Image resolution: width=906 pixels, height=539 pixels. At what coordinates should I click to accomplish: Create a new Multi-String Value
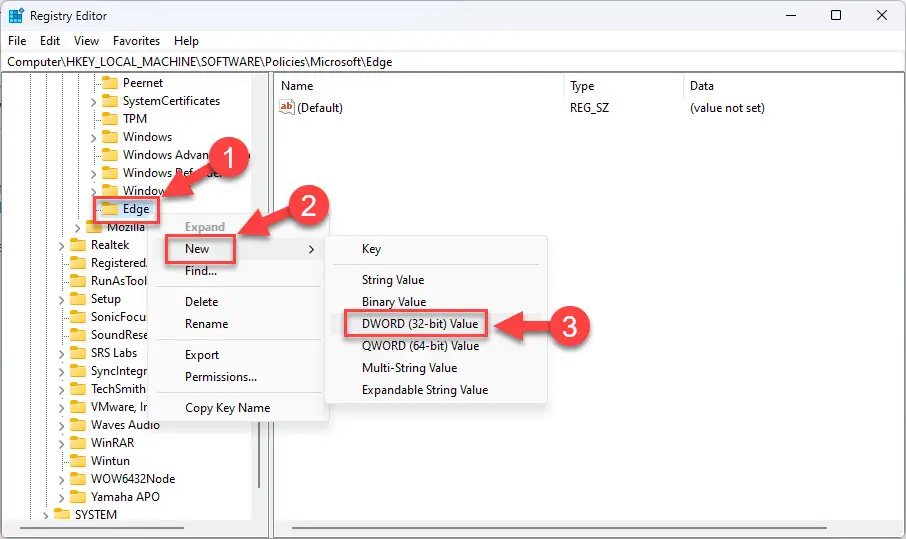[x=436, y=367]
